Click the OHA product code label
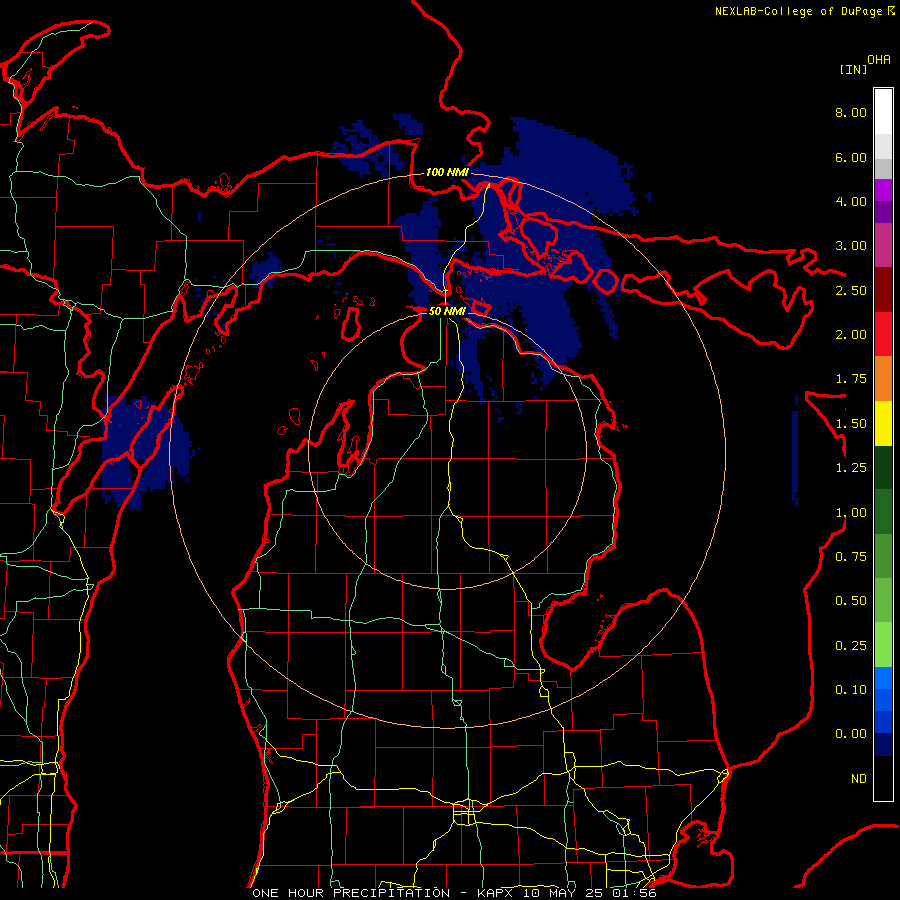Image resolution: width=900 pixels, height=900 pixels. [879, 60]
